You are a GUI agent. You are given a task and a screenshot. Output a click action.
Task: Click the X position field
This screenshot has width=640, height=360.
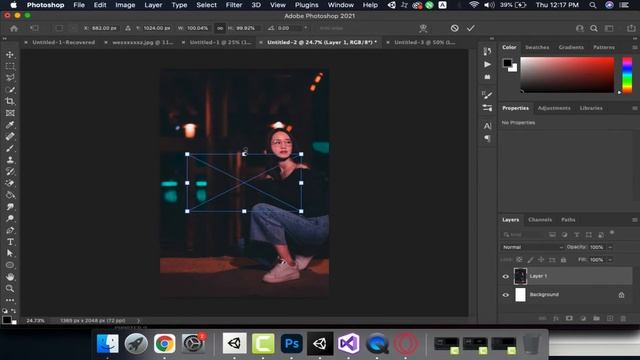pos(104,28)
